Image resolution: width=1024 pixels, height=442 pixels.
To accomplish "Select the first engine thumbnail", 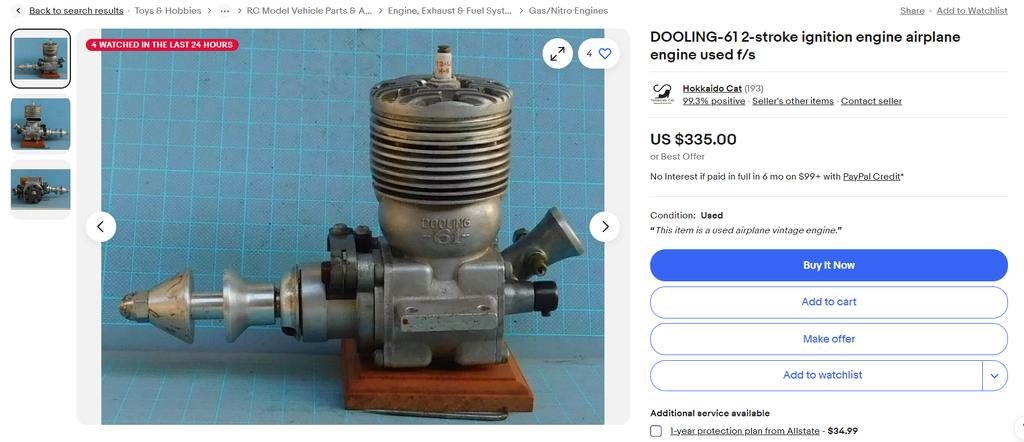I will pyautogui.click(x=40, y=59).
